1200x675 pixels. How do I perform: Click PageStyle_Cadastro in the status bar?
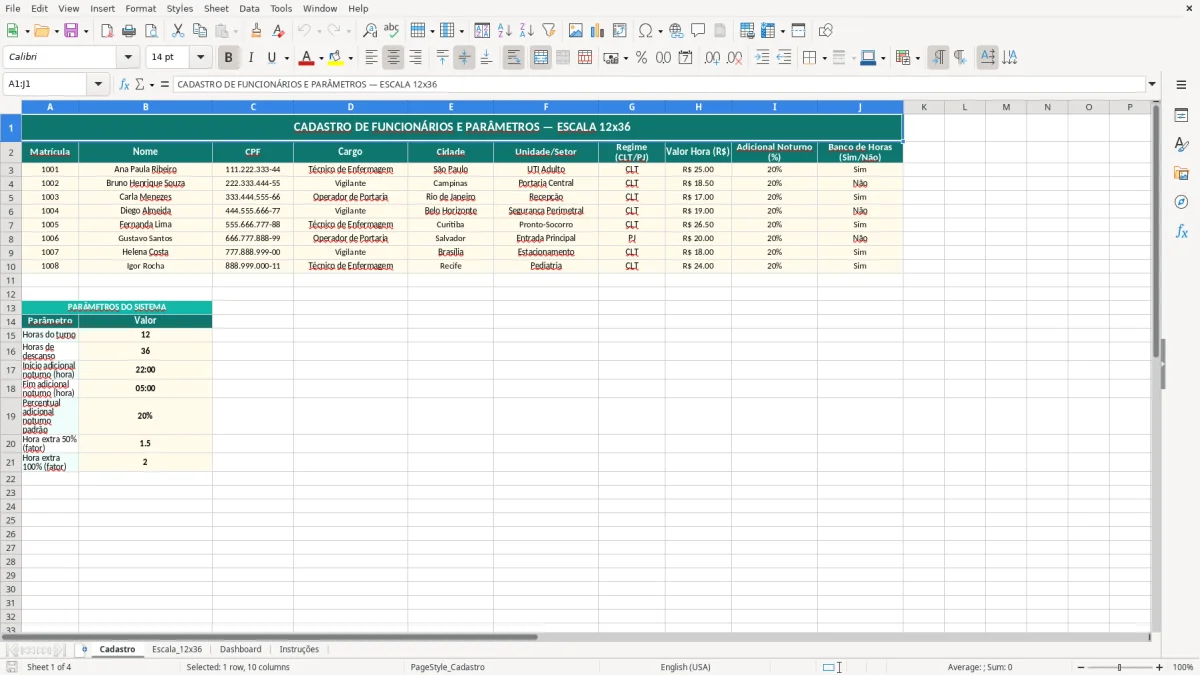click(x=447, y=667)
